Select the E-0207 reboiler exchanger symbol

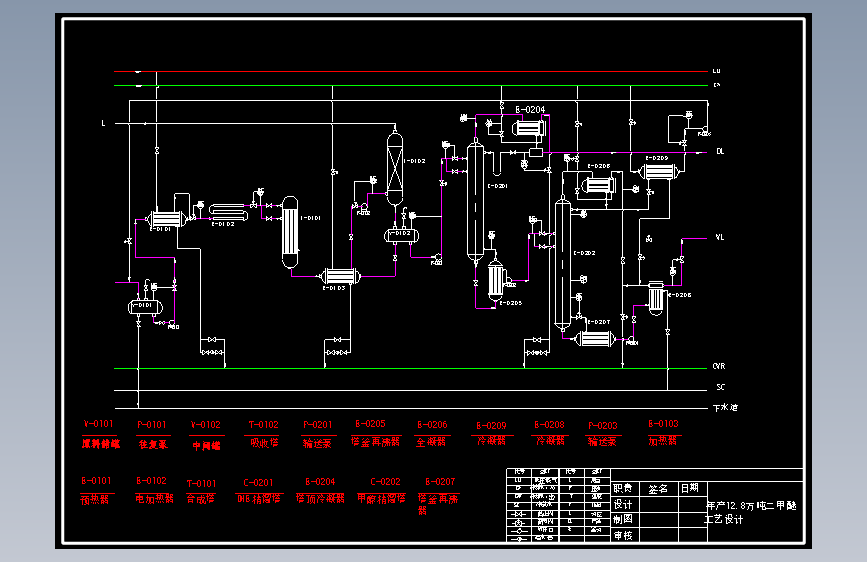595,339
